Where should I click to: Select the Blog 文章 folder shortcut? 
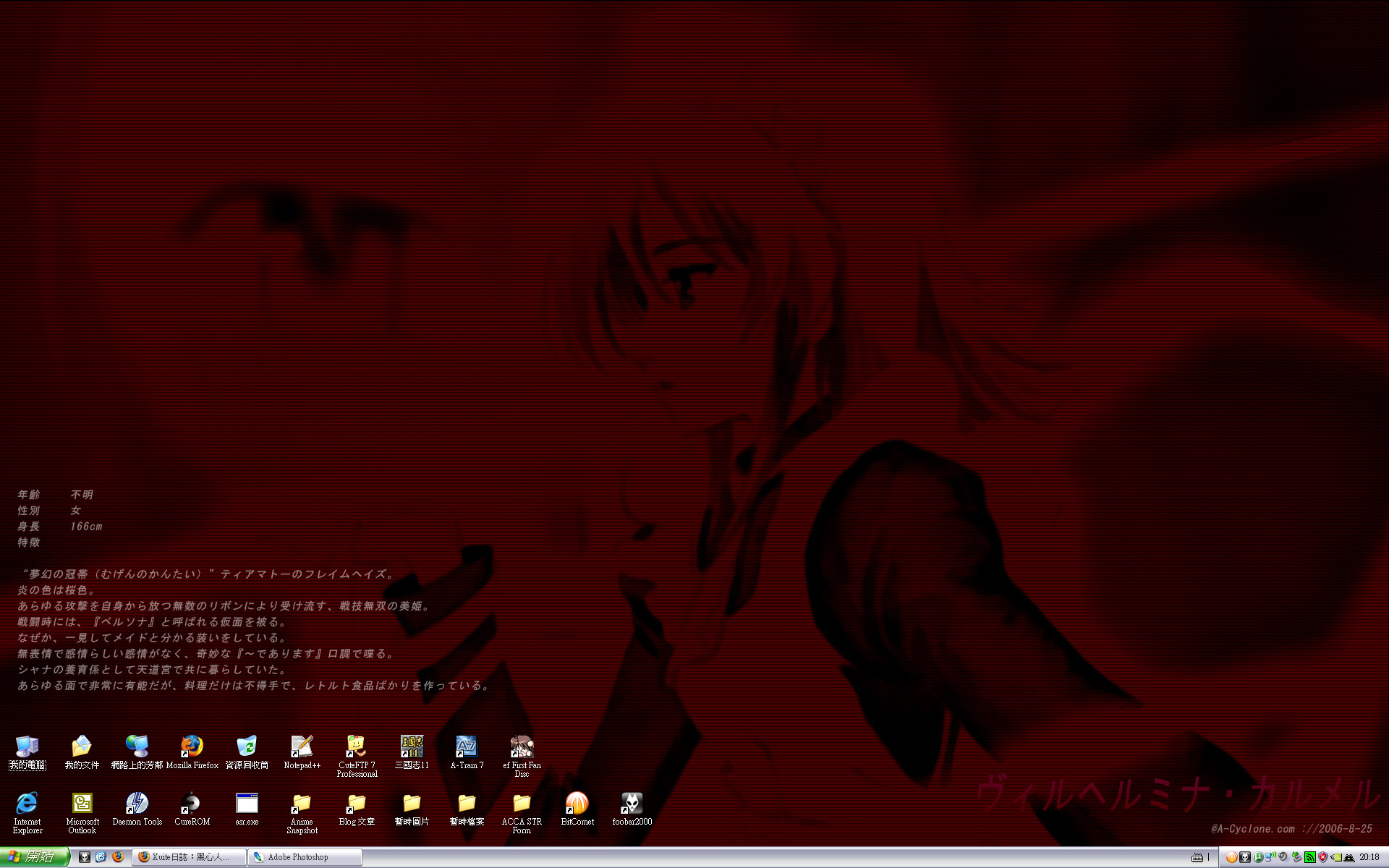click(x=357, y=809)
